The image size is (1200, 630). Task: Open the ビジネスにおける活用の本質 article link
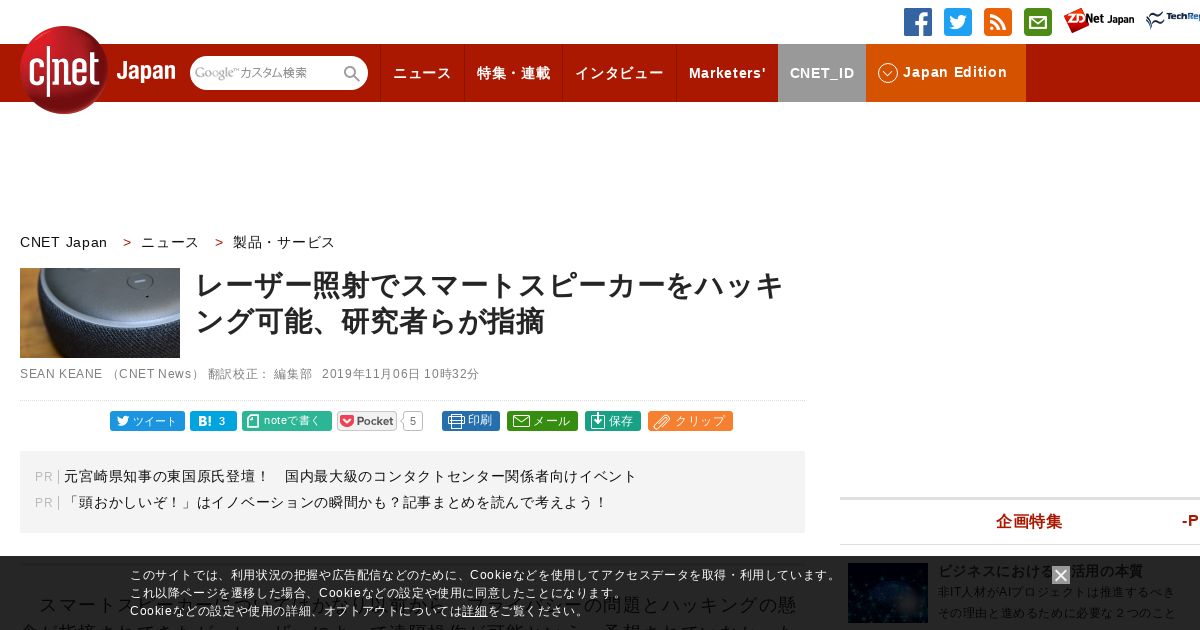(x=1040, y=571)
